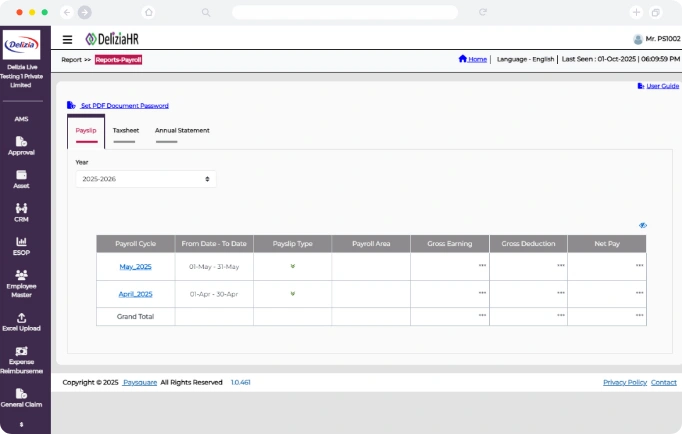Open the ESOP module icon

click(x=21, y=241)
